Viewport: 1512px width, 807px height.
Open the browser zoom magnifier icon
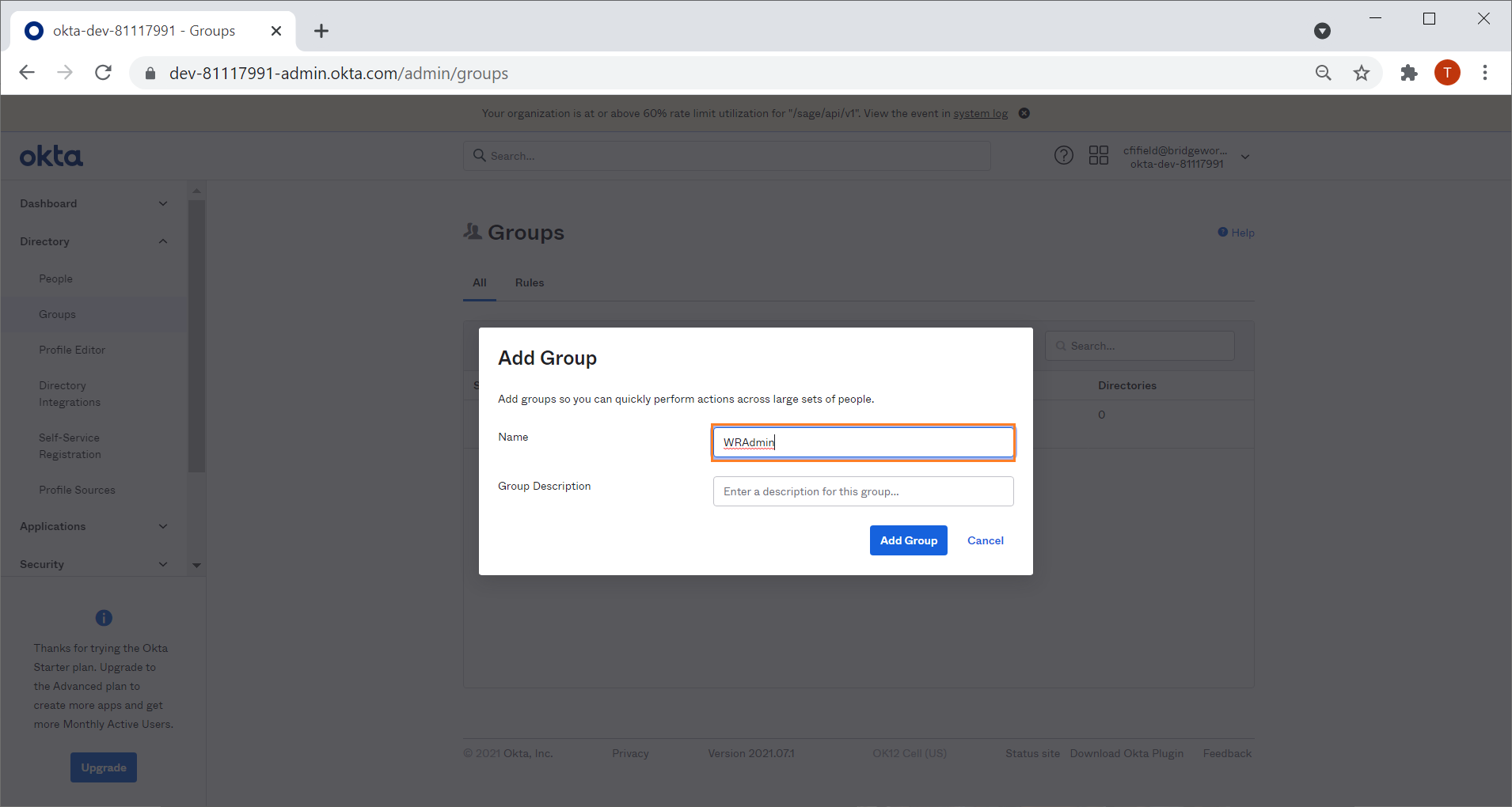tap(1324, 73)
